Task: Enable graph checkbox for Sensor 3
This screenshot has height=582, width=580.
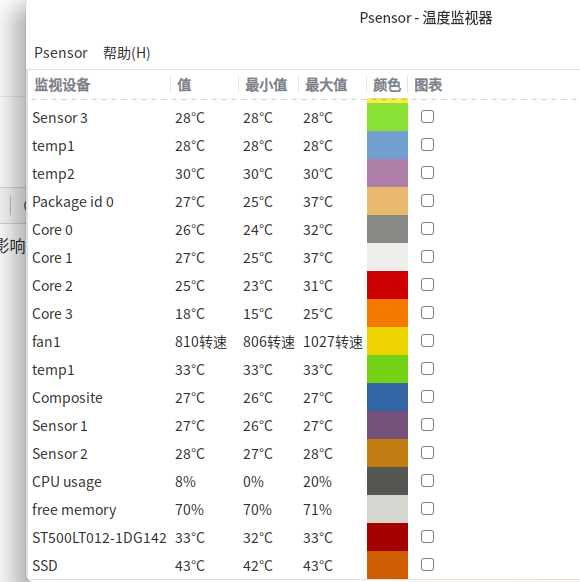Action: coord(427,117)
